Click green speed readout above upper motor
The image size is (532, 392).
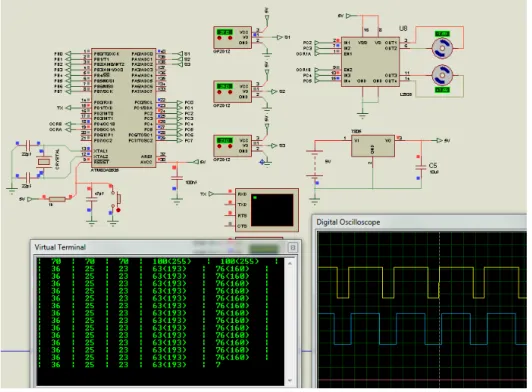click(x=442, y=34)
